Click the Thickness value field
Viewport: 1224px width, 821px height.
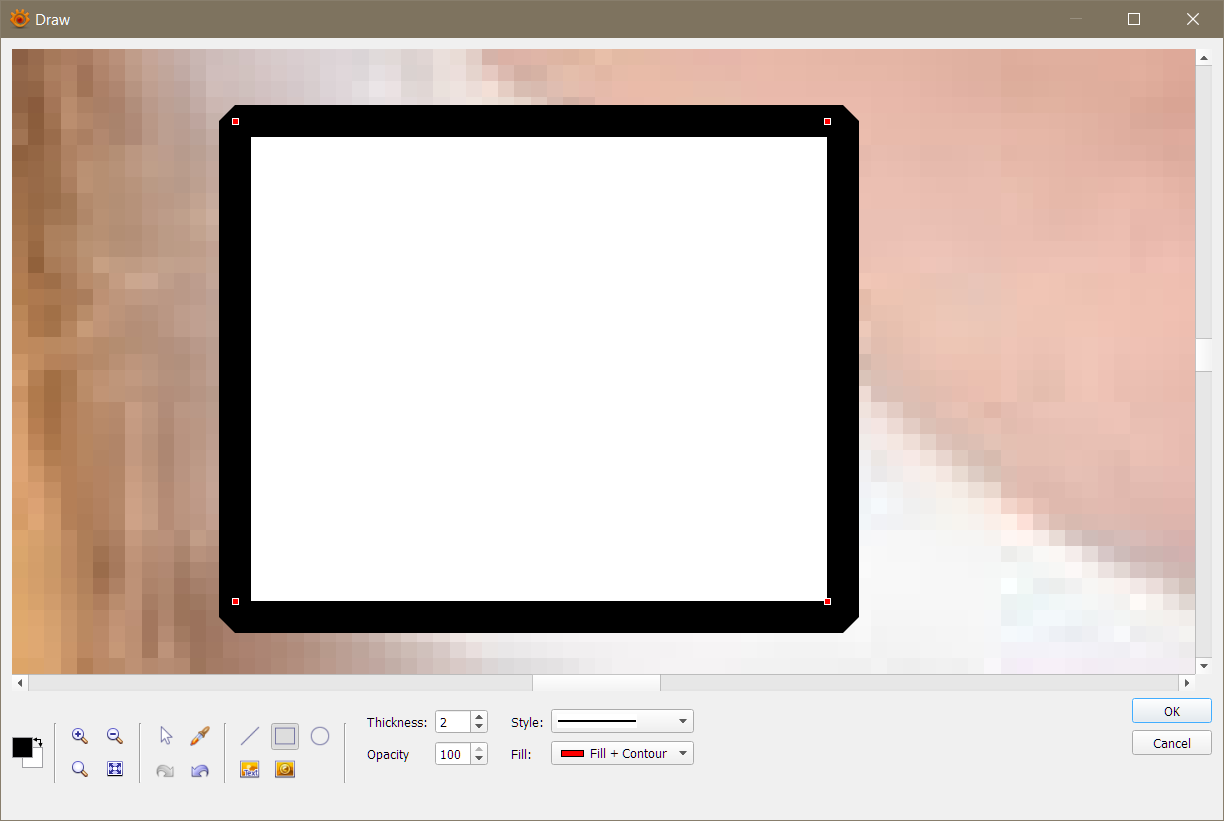[x=453, y=721]
